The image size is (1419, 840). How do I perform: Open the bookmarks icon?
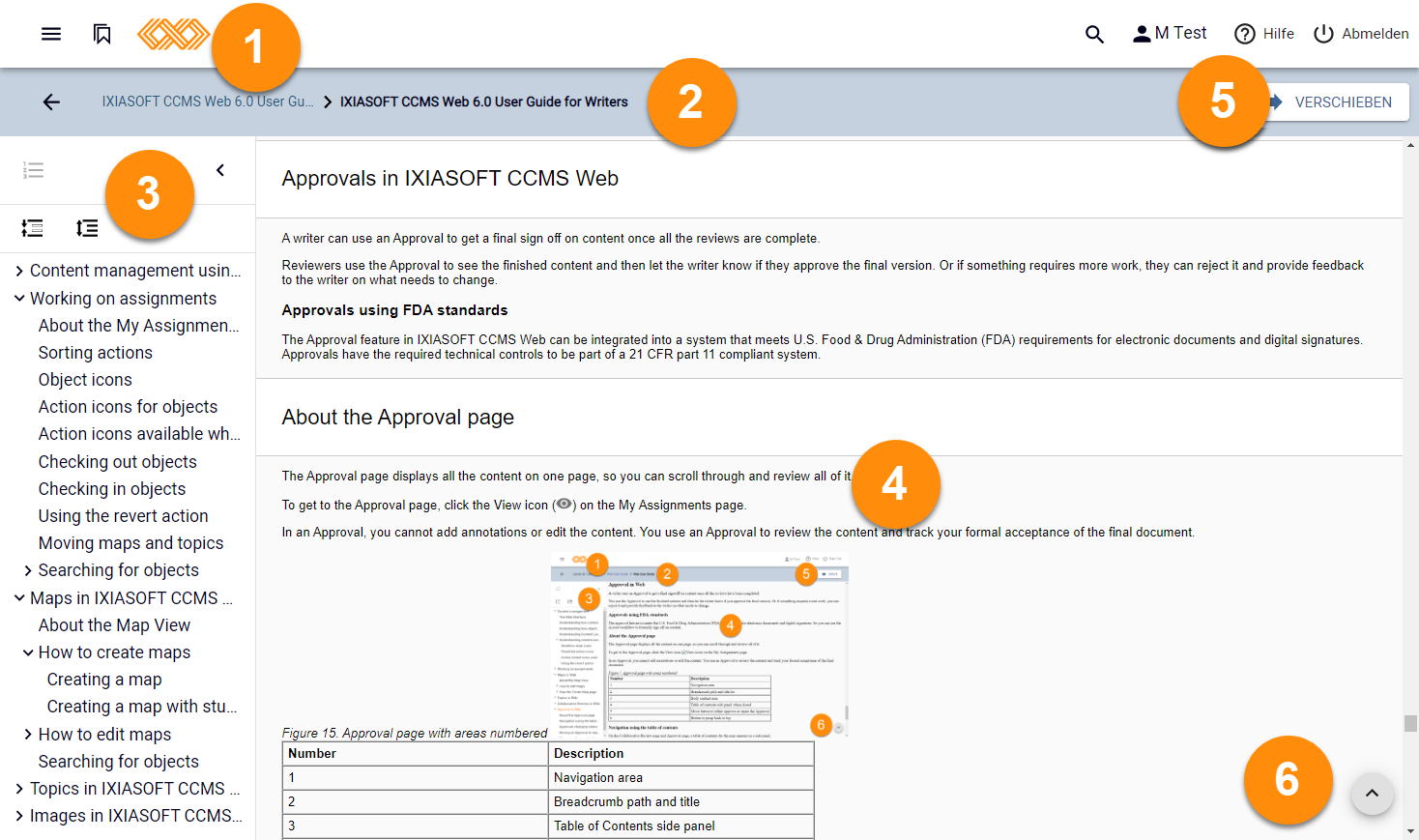(x=102, y=34)
